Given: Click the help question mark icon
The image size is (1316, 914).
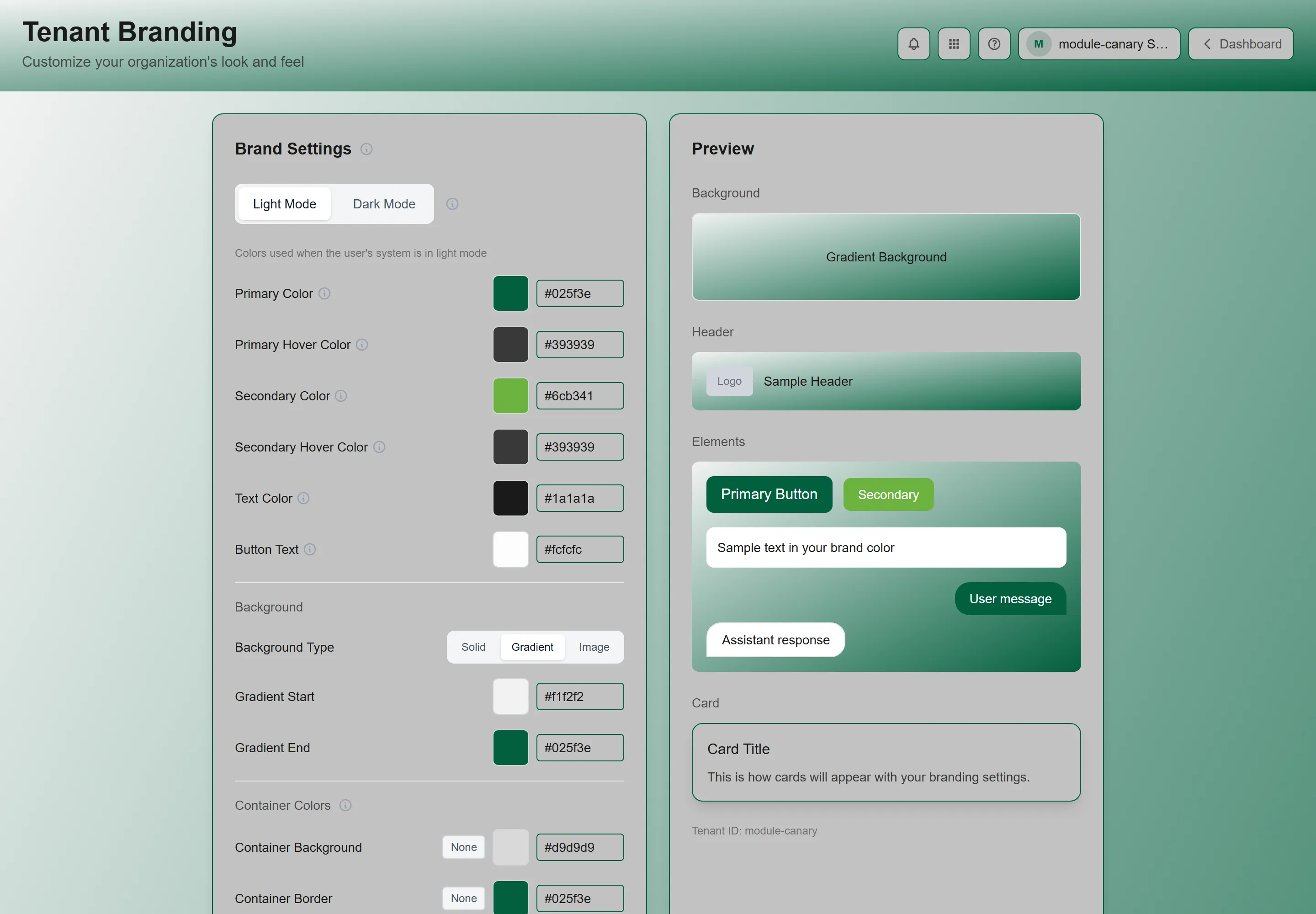Looking at the screenshot, I should (x=994, y=44).
